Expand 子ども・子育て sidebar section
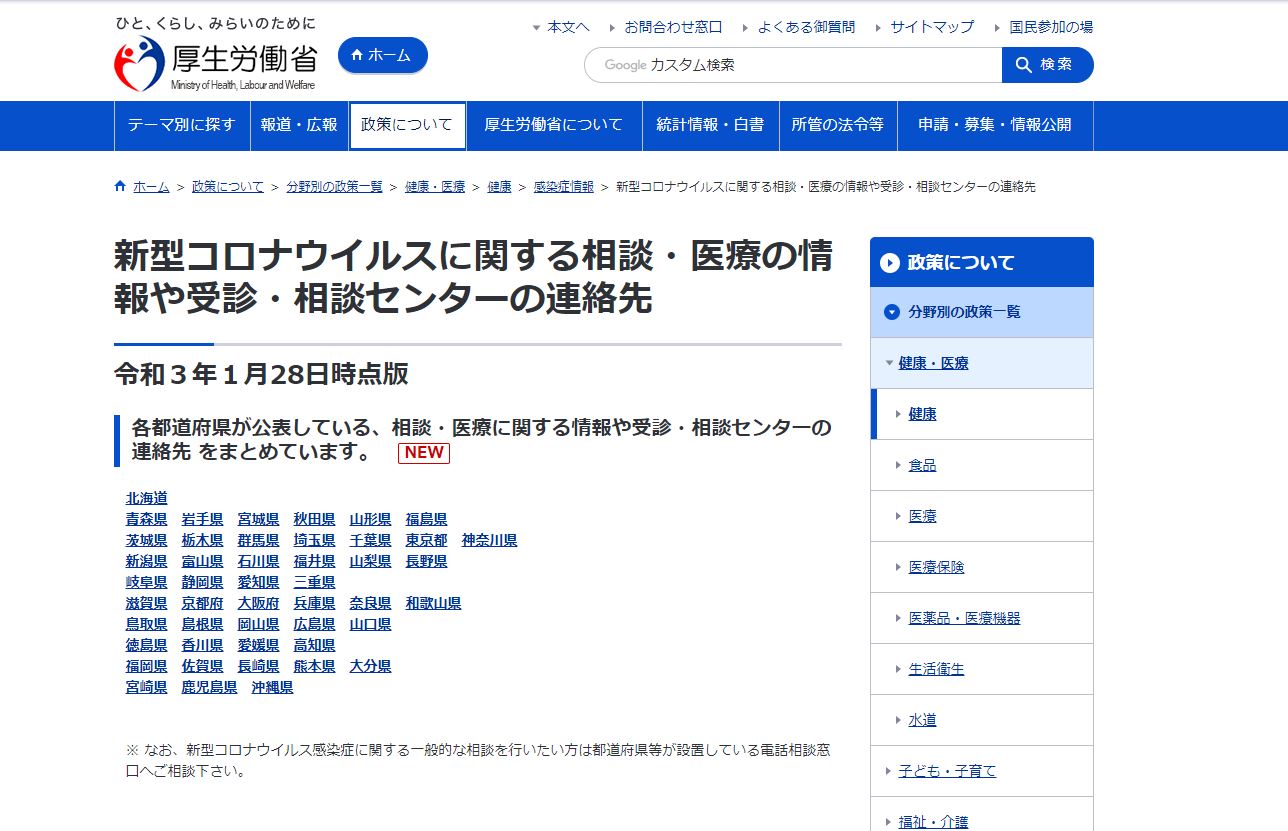 pos(947,771)
